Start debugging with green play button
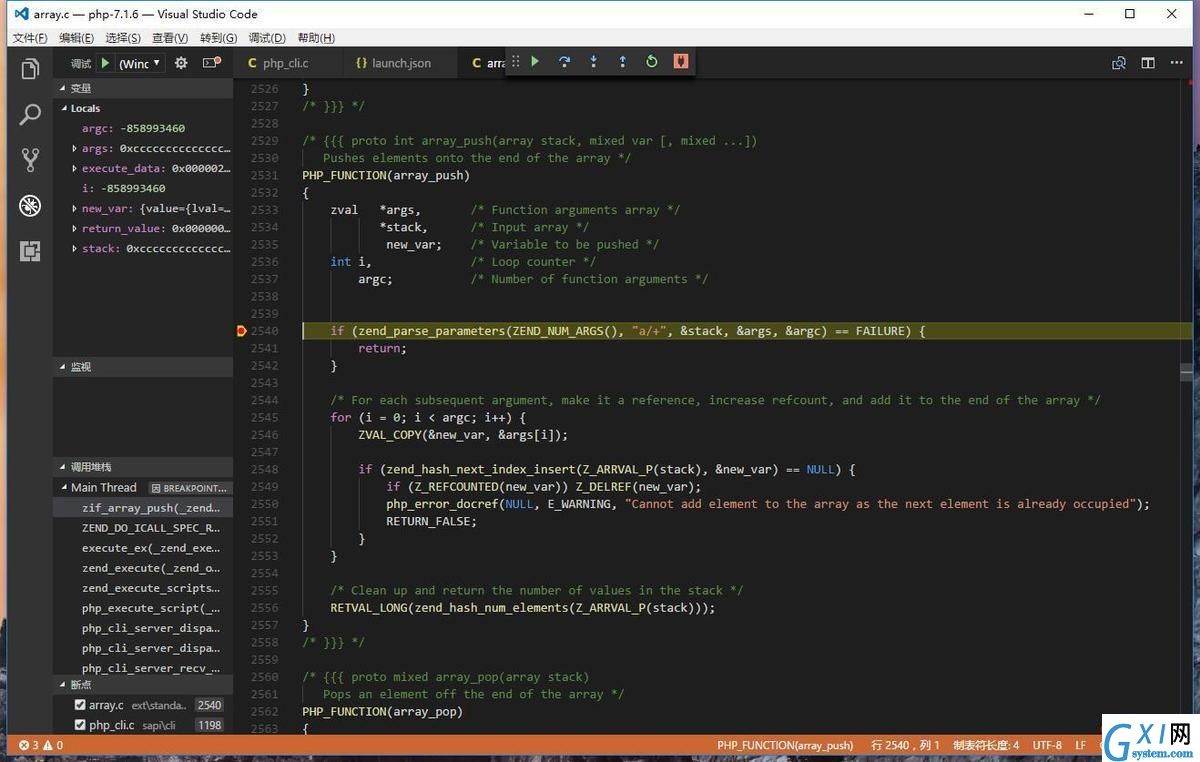This screenshot has width=1200, height=762. click(x=105, y=63)
